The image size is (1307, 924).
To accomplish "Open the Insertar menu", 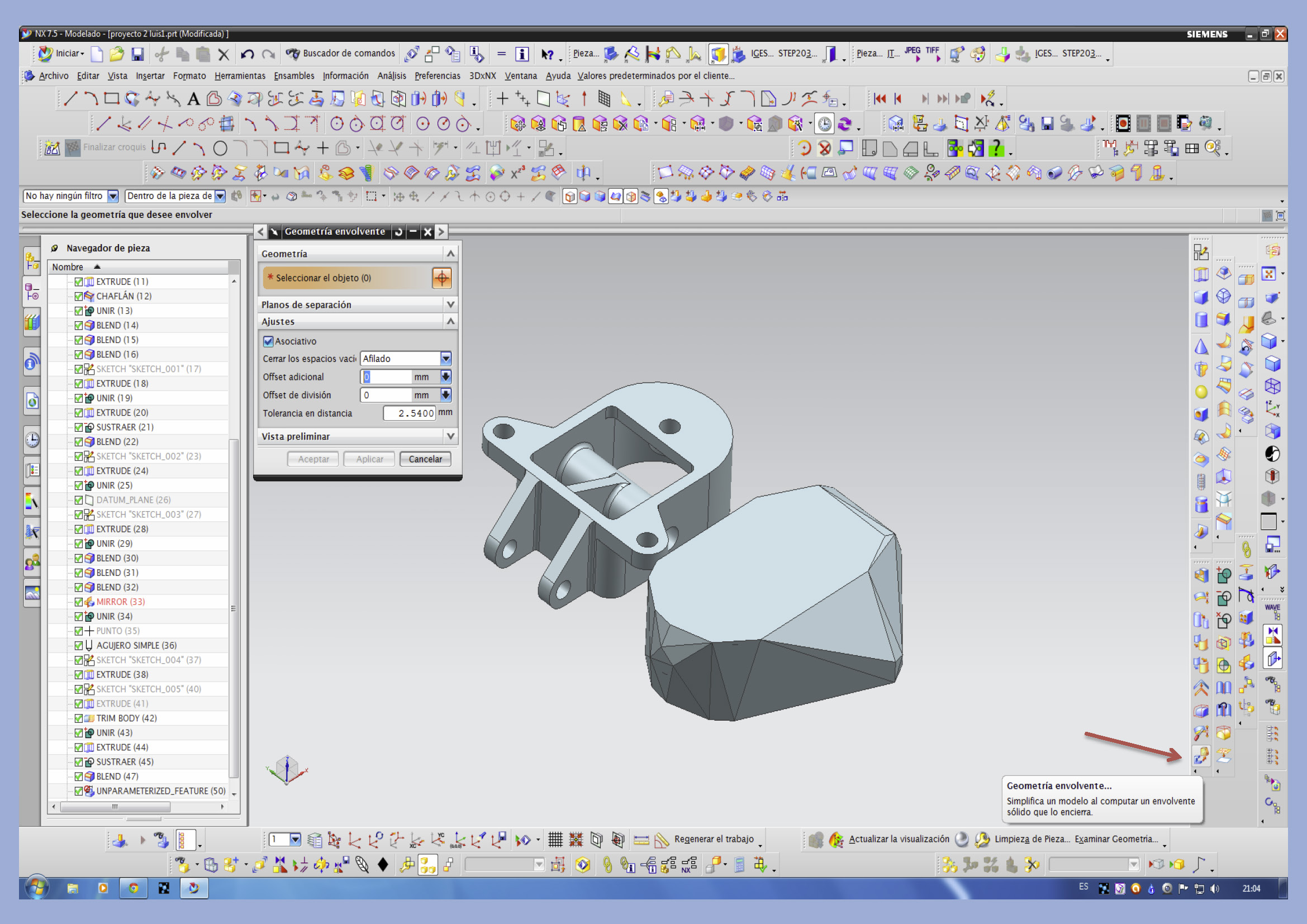I will [150, 76].
